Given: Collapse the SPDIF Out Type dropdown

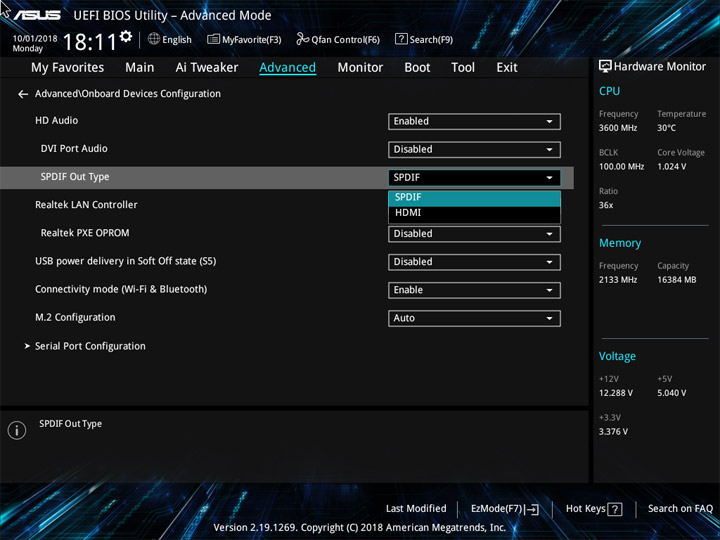Looking at the screenshot, I should click(474, 178).
